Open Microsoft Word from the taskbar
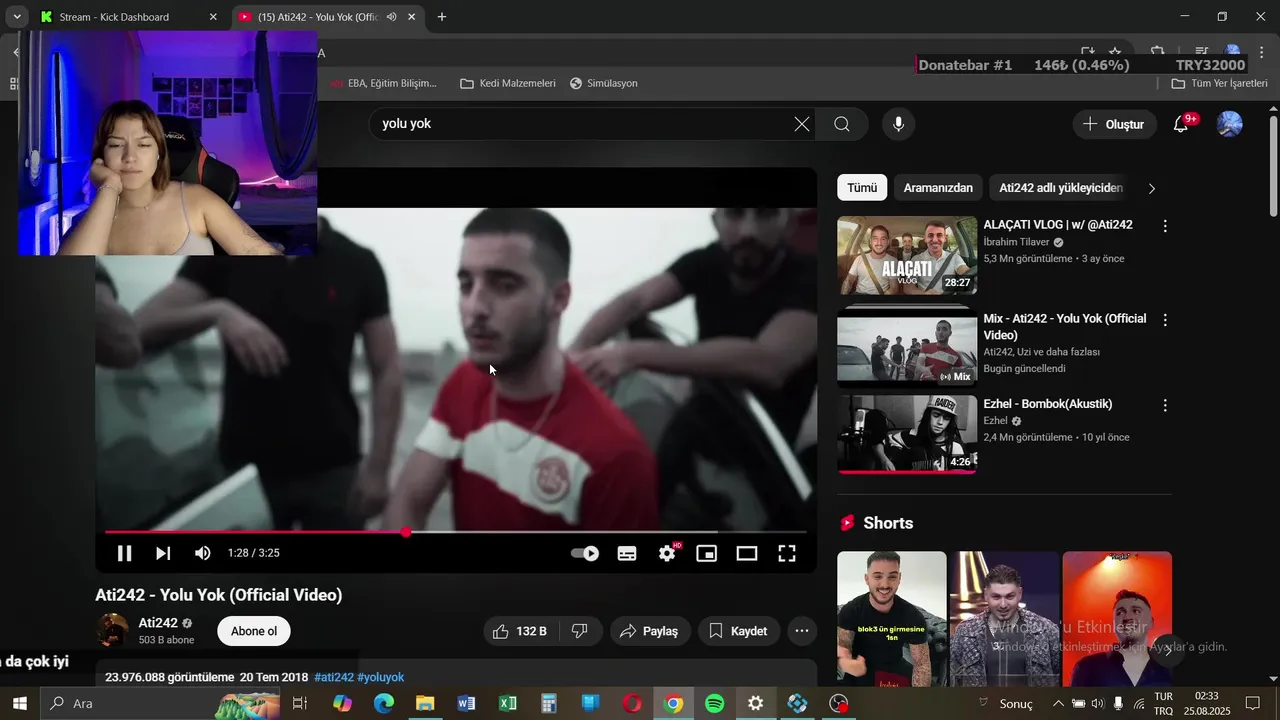 pyautogui.click(x=466, y=703)
